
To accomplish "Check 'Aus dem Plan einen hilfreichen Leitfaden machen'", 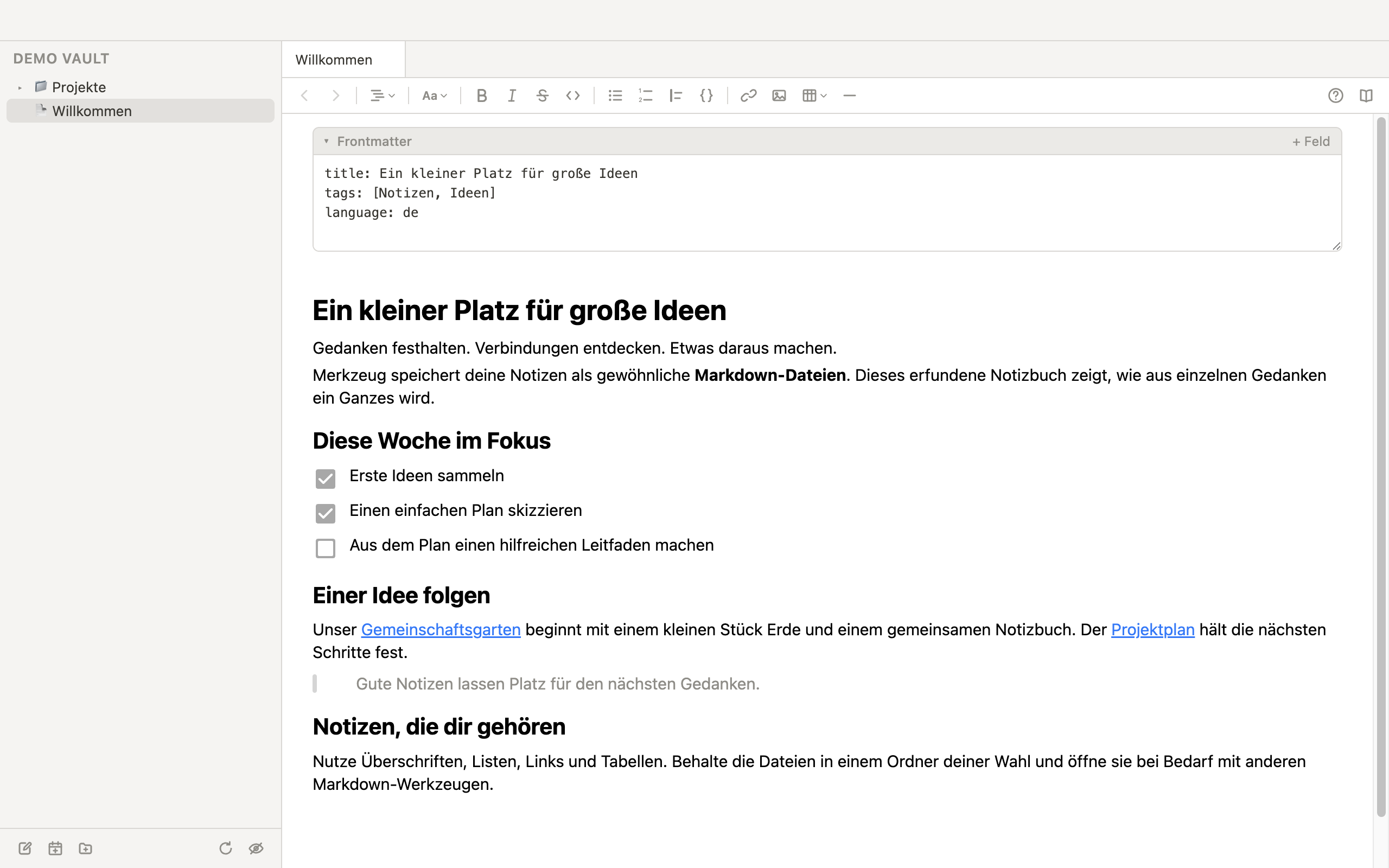I will tap(326, 548).
